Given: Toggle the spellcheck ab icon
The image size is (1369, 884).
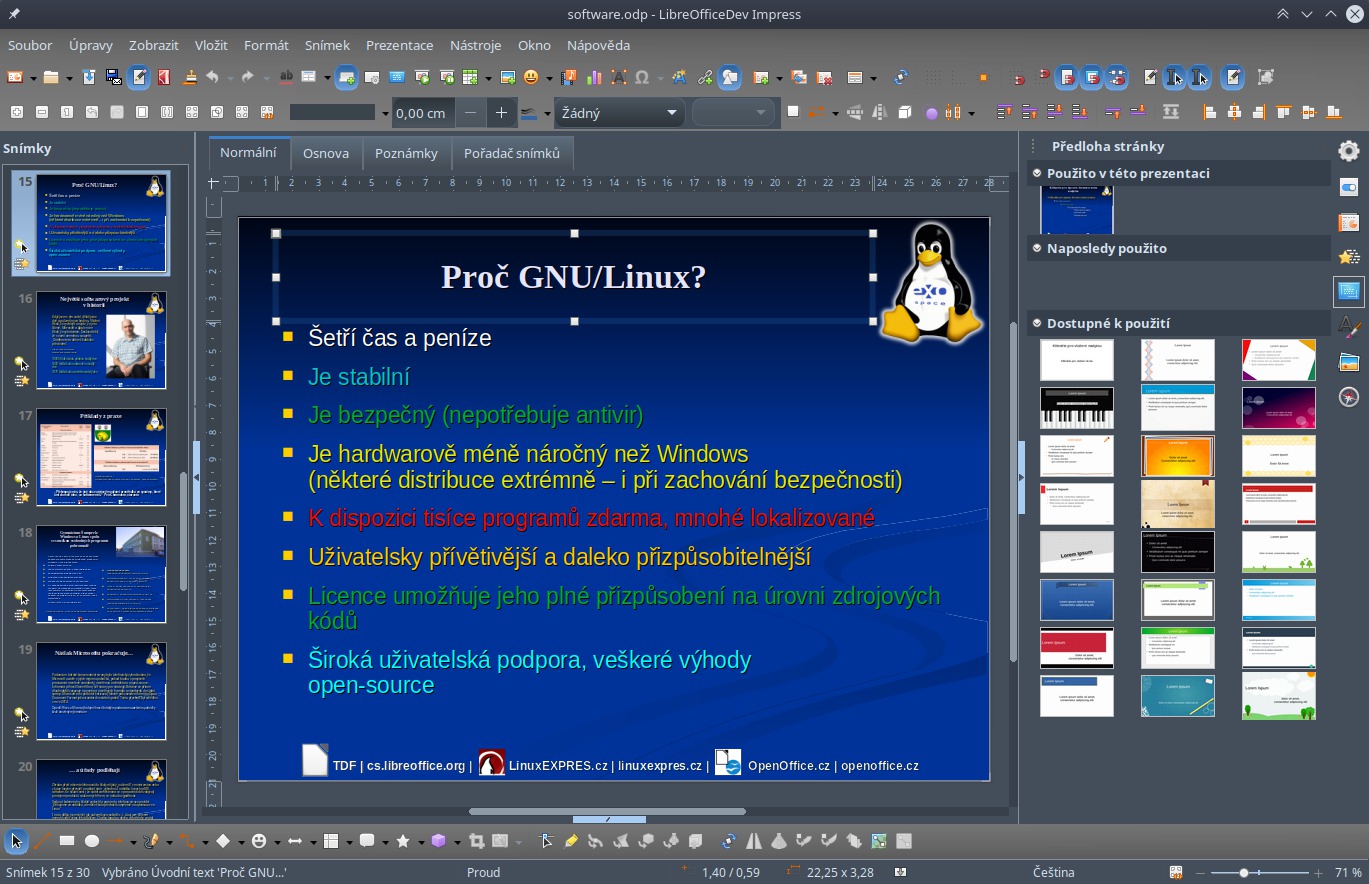Looking at the screenshot, I should (x=286, y=77).
